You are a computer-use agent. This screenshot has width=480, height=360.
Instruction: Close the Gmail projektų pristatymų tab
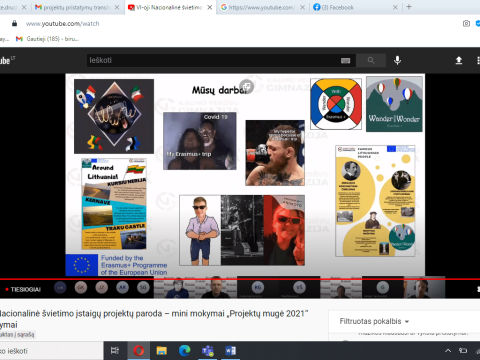[117, 7]
